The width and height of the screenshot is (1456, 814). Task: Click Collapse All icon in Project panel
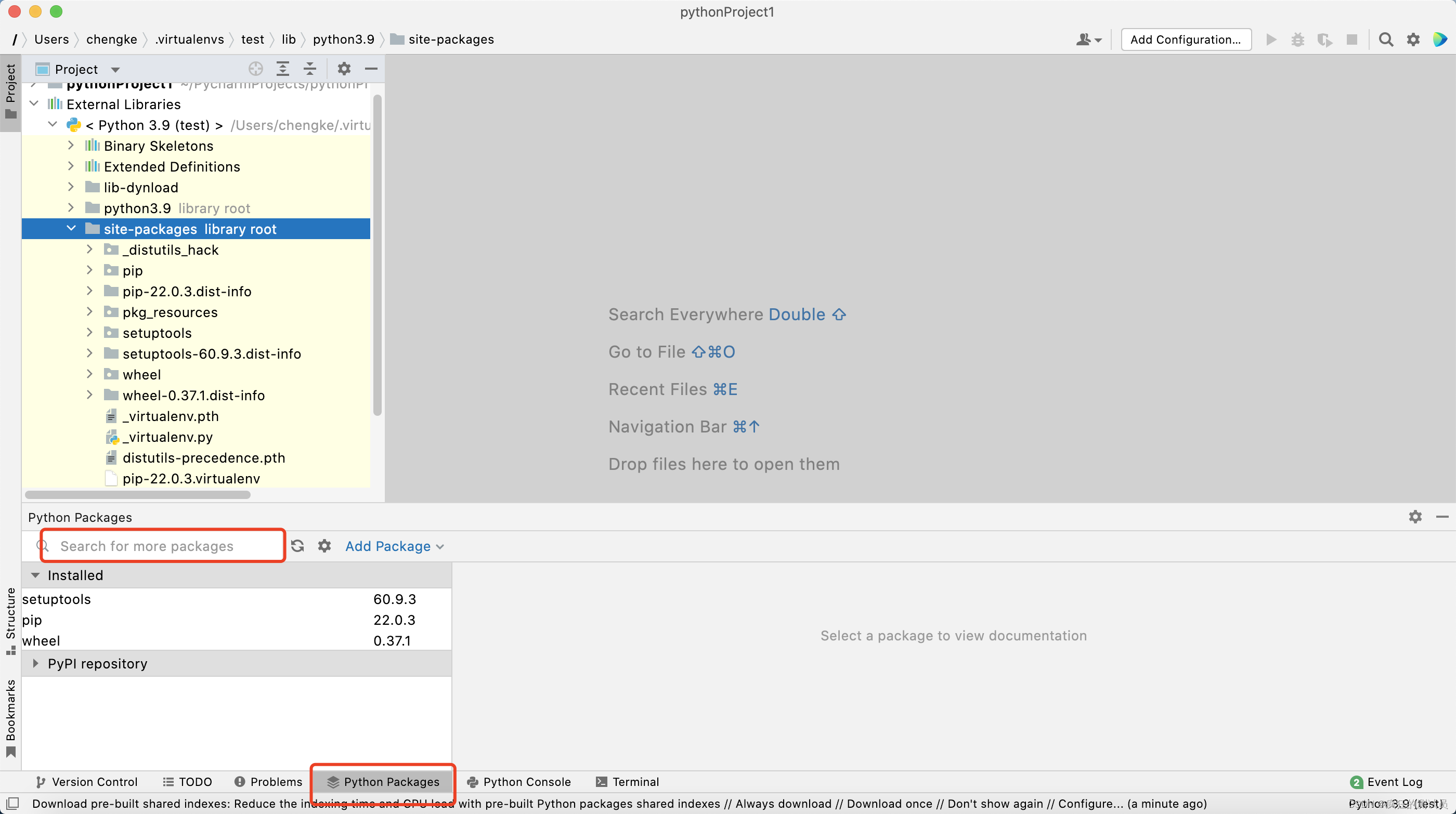tap(310, 69)
